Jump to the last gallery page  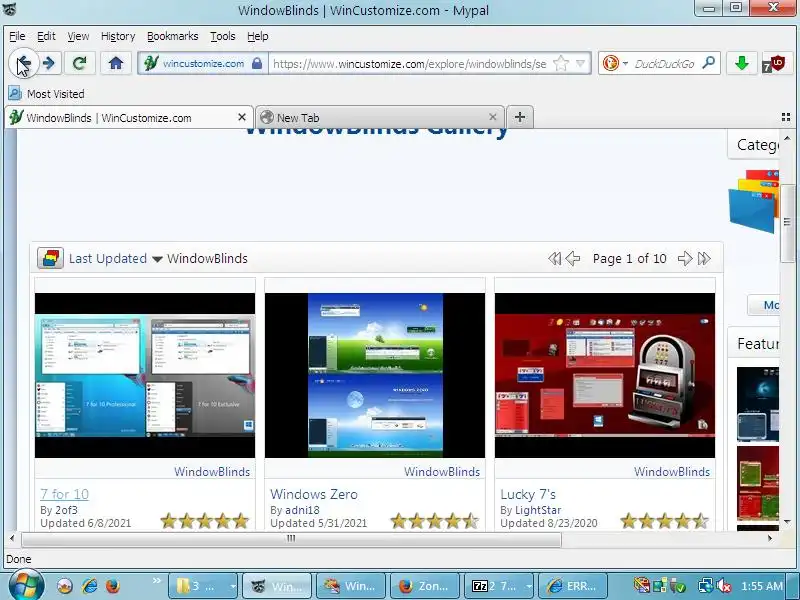click(704, 259)
